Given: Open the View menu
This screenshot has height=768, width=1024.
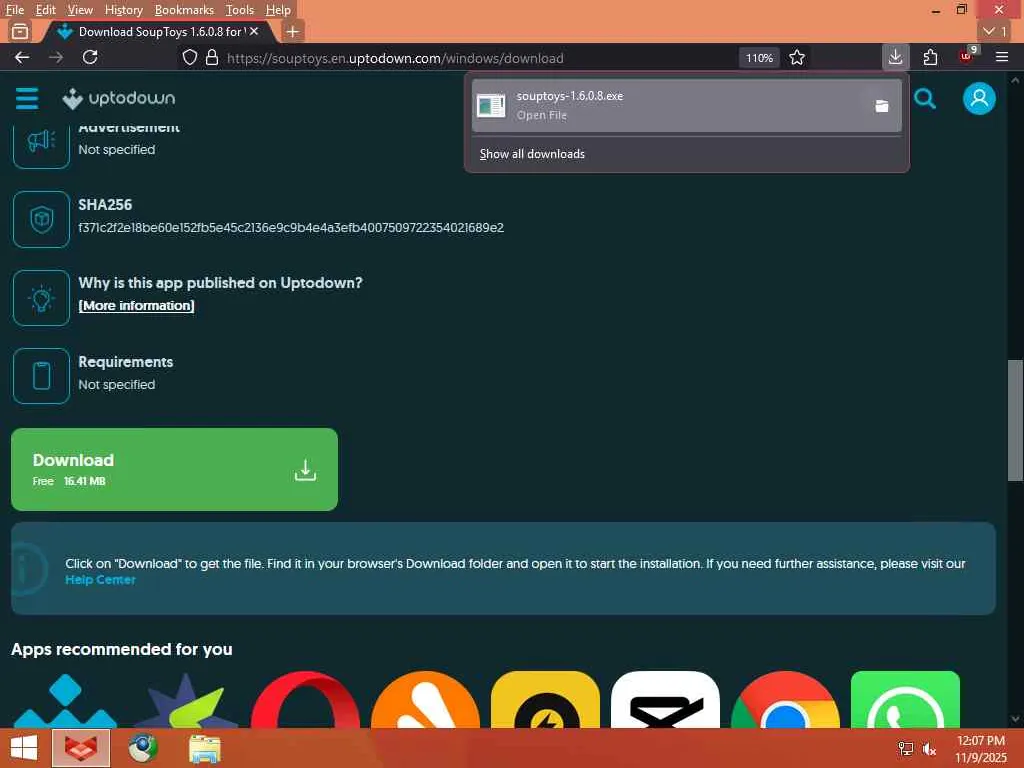Looking at the screenshot, I should [x=80, y=10].
